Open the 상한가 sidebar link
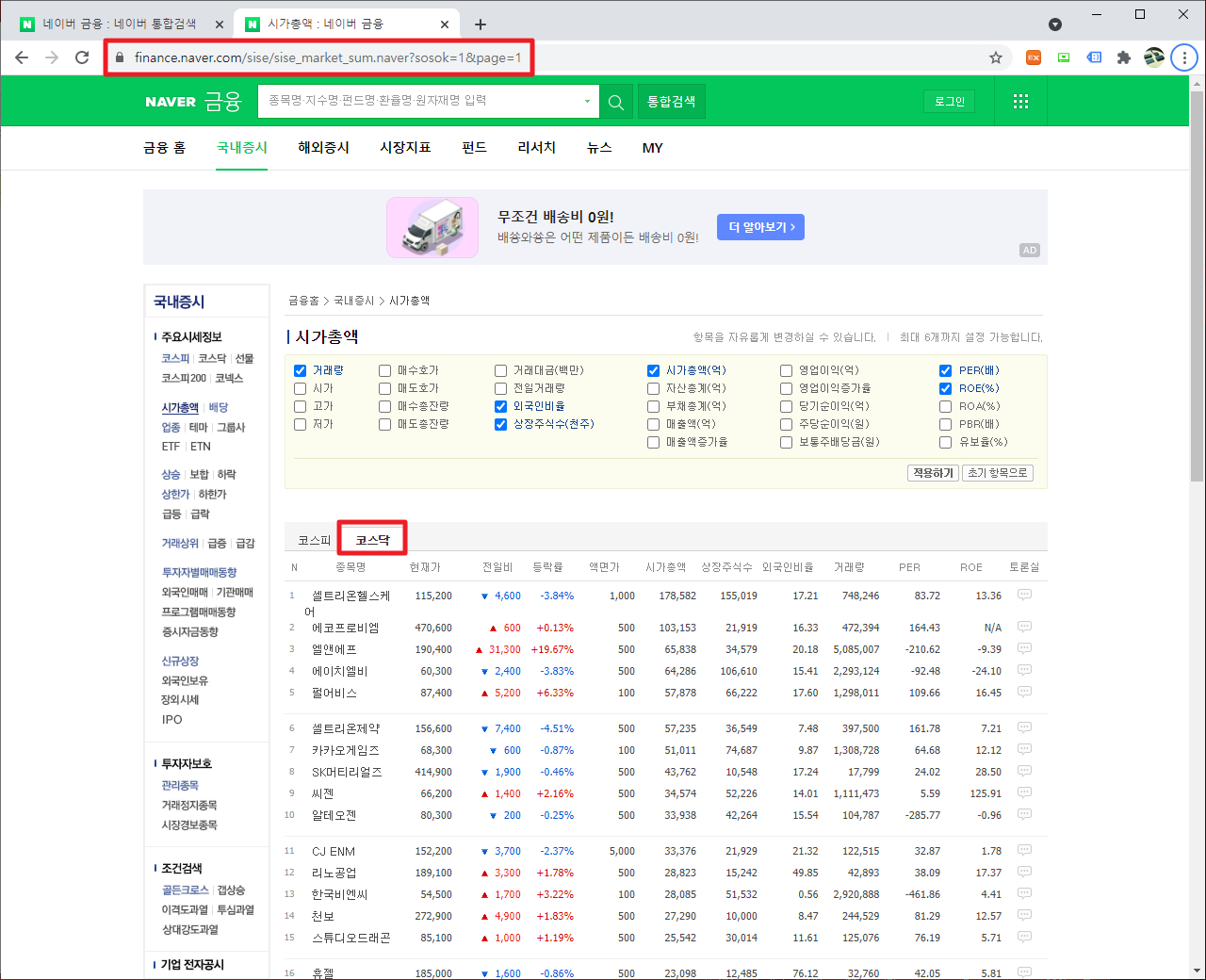1206x980 pixels. pyautogui.click(x=175, y=495)
